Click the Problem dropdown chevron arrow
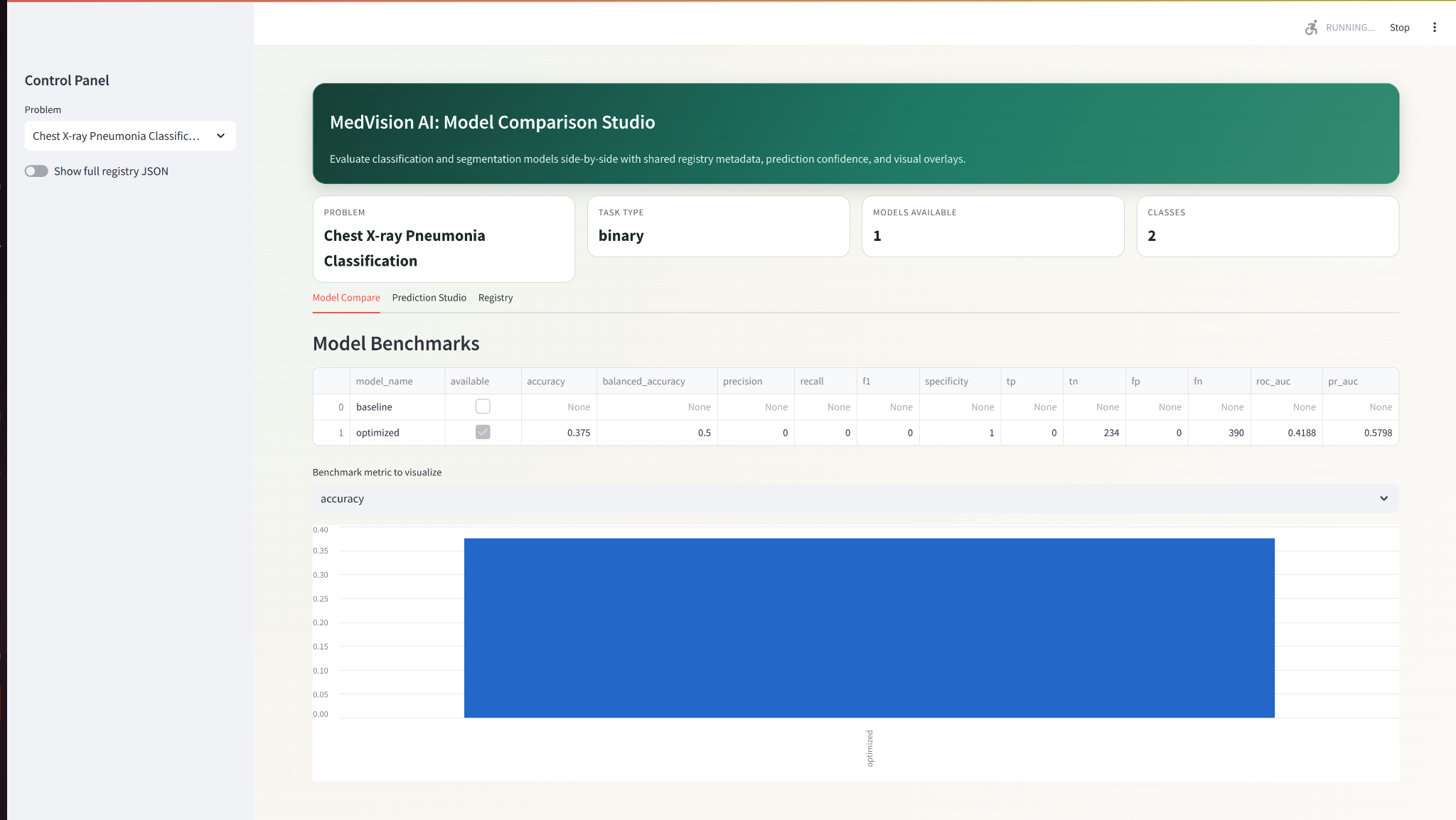This screenshot has width=1456, height=820. 220,136
